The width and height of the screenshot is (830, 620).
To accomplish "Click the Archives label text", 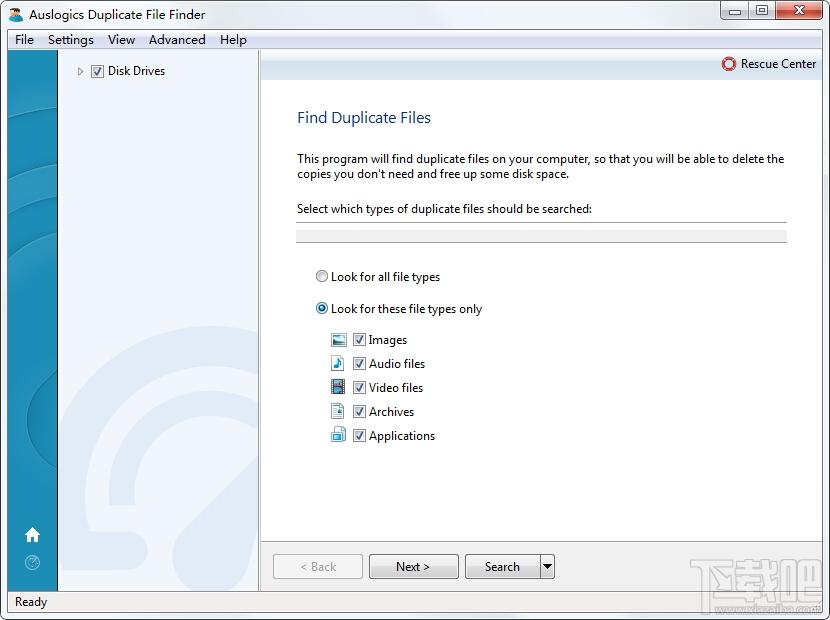I will pos(391,412).
